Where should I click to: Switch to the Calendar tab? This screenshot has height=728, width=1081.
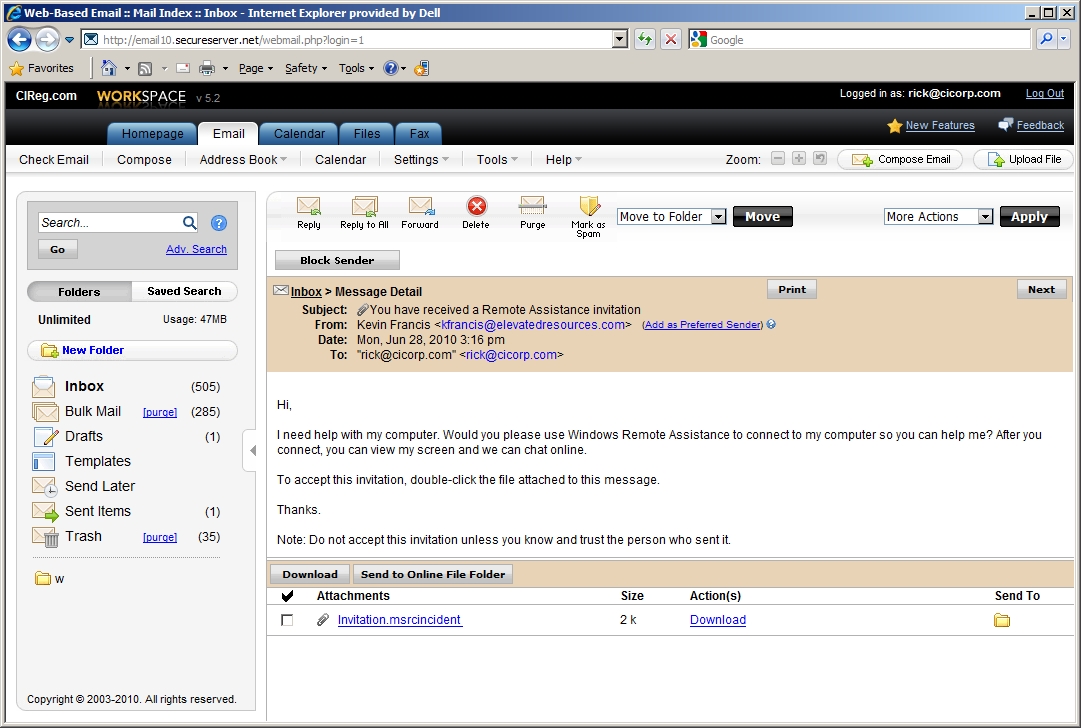pyautogui.click(x=299, y=134)
